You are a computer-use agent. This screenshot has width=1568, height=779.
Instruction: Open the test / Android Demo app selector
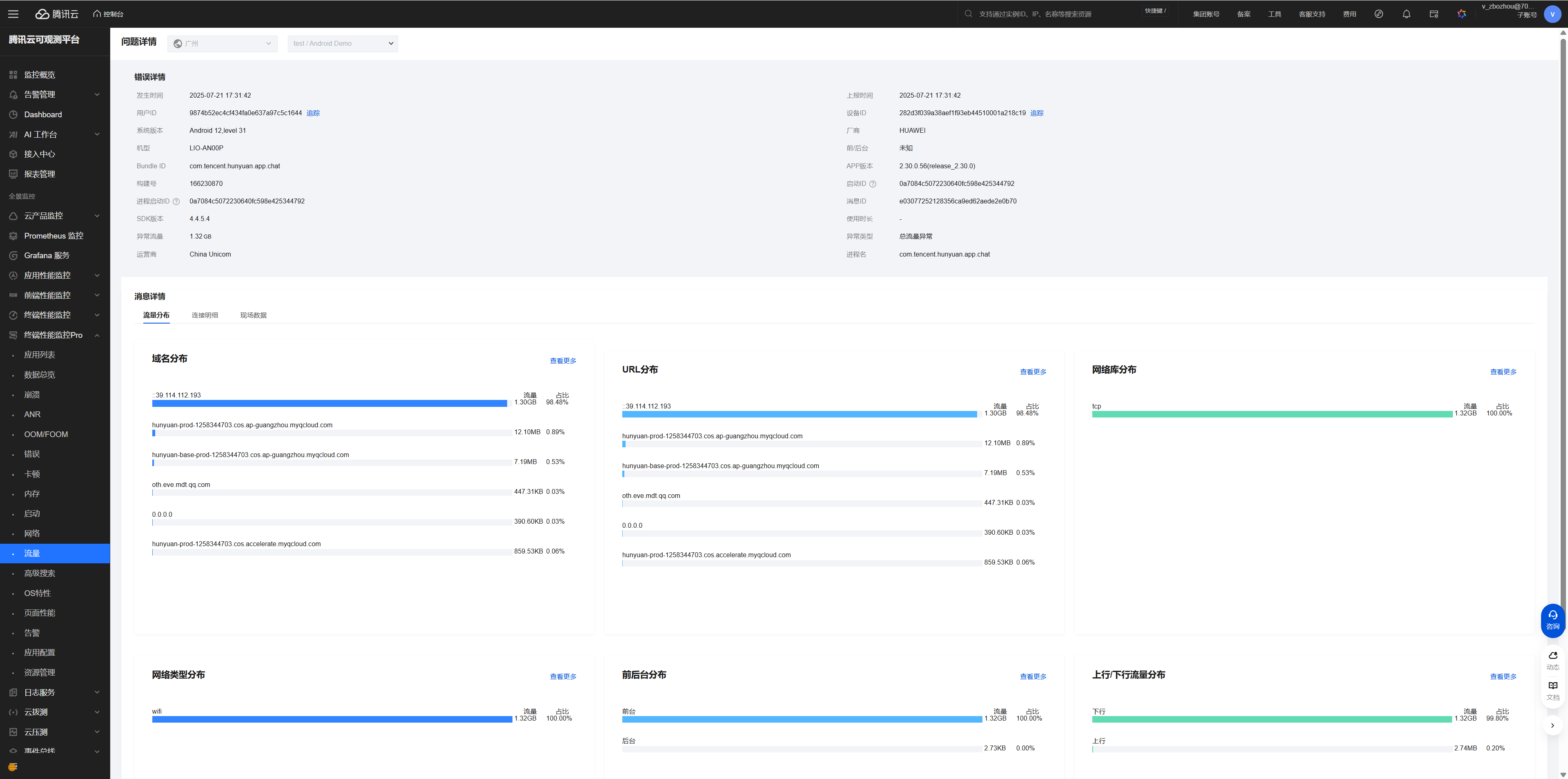[x=343, y=43]
